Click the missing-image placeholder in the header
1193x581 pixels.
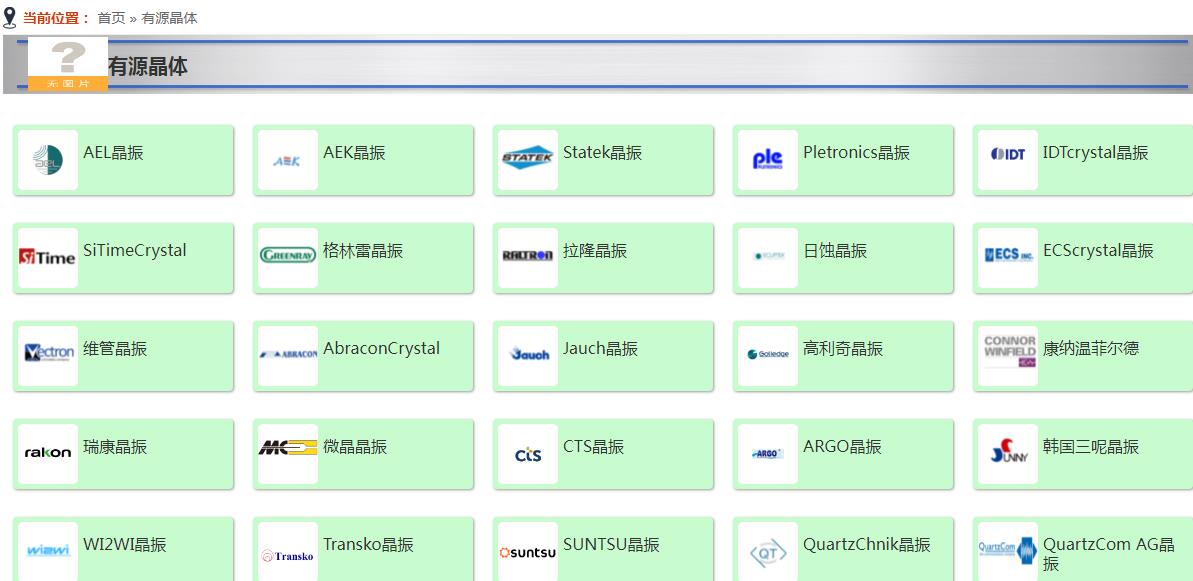pos(68,65)
